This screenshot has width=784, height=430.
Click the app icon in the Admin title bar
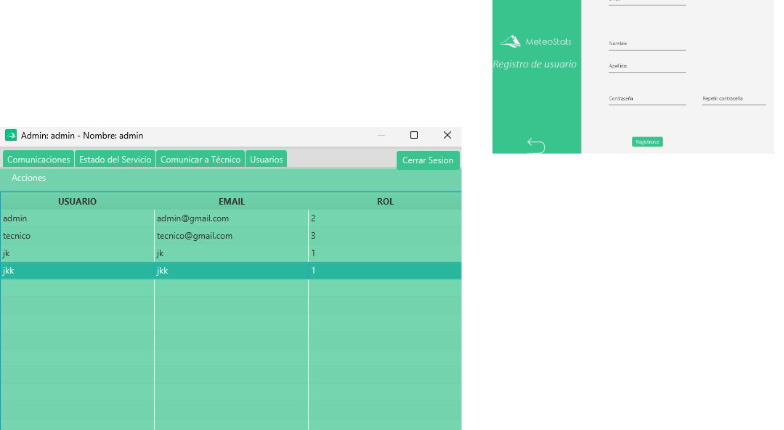(x=10, y=136)
